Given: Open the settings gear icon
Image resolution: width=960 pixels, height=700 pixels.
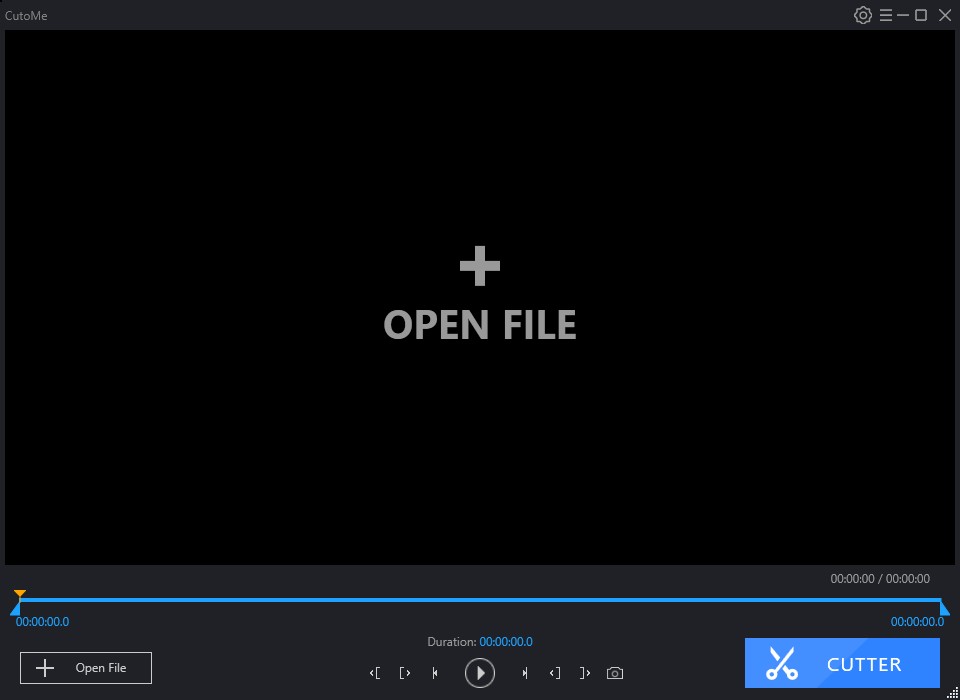Looking at the screenshot, I should pyautogui.click(x=862, y=15).
